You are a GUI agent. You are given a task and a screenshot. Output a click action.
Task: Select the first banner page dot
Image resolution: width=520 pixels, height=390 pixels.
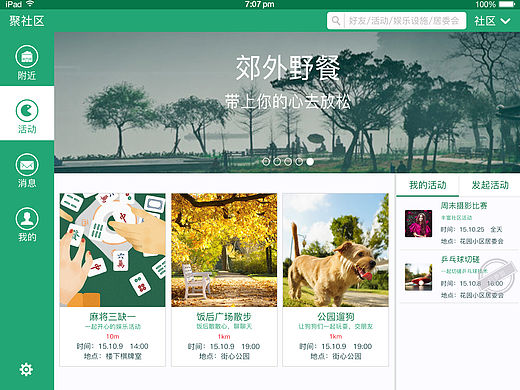click(266, 162)
